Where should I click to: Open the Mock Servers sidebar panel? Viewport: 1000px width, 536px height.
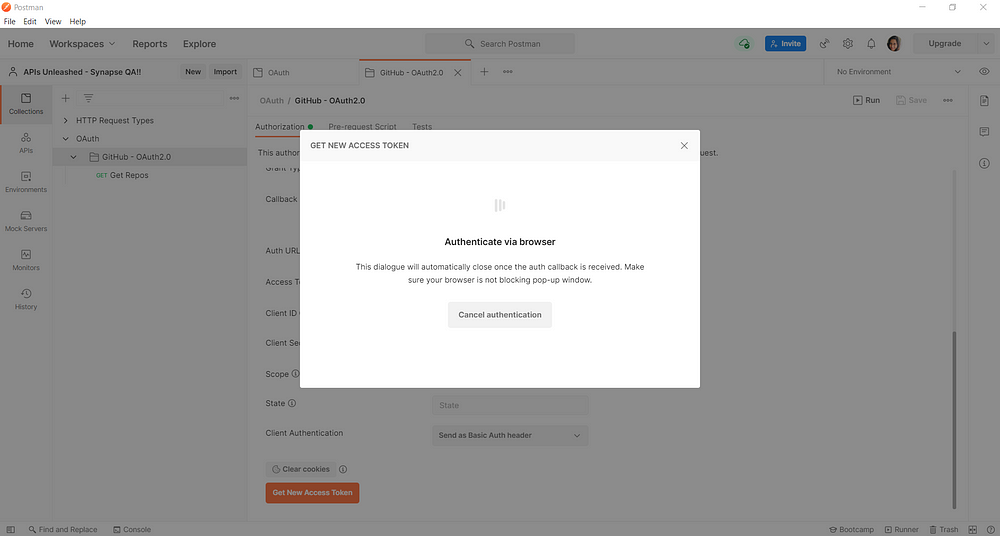pos(26,220)
